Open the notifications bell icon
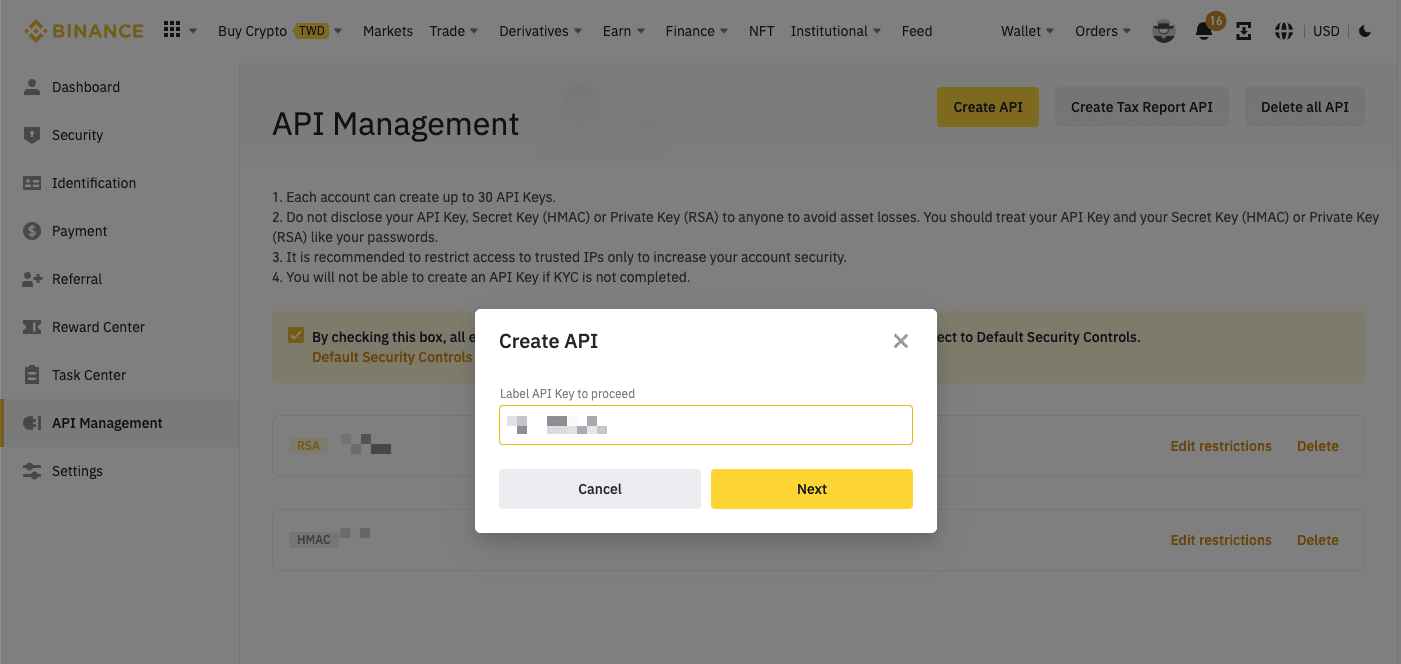 tap(1204, 31)
